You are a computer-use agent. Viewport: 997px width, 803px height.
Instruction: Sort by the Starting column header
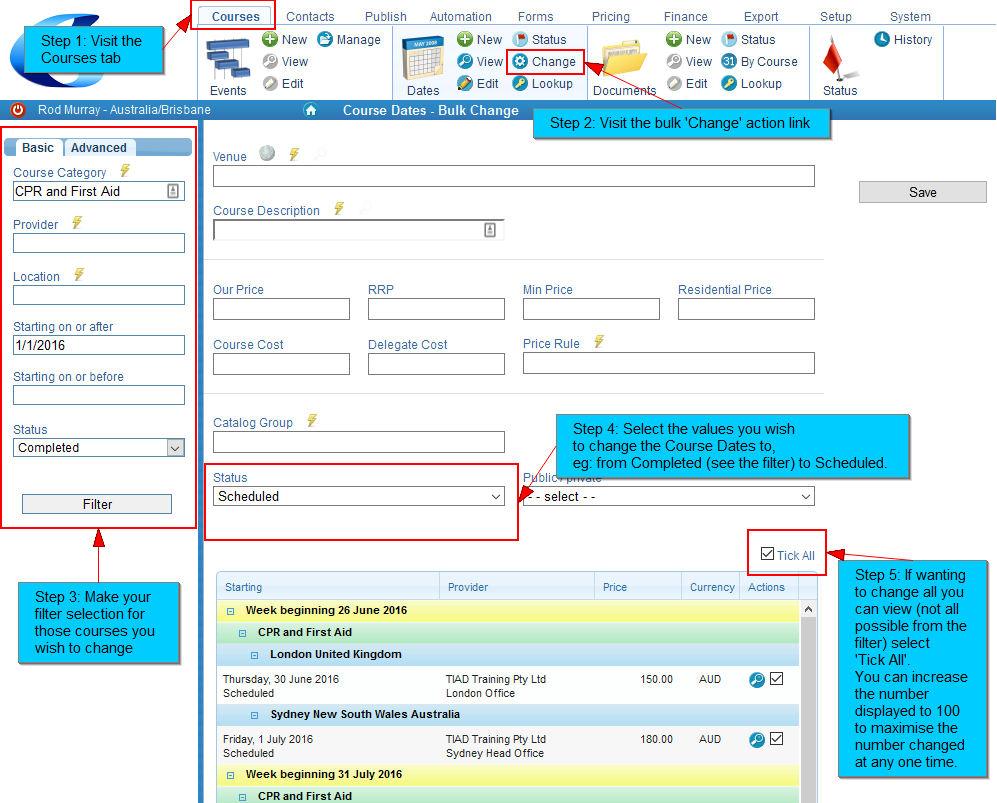coord(328,587)
